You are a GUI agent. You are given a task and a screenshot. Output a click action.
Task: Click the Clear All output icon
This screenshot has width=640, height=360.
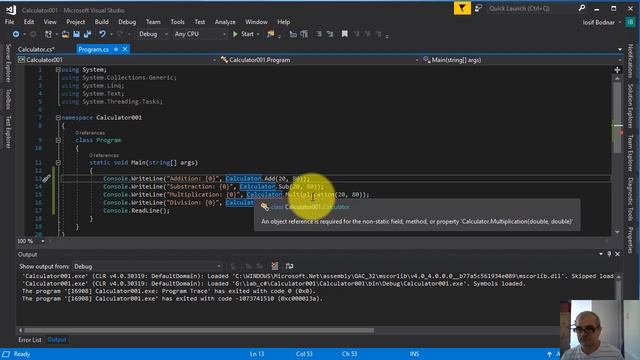click(x=275, y=266)
